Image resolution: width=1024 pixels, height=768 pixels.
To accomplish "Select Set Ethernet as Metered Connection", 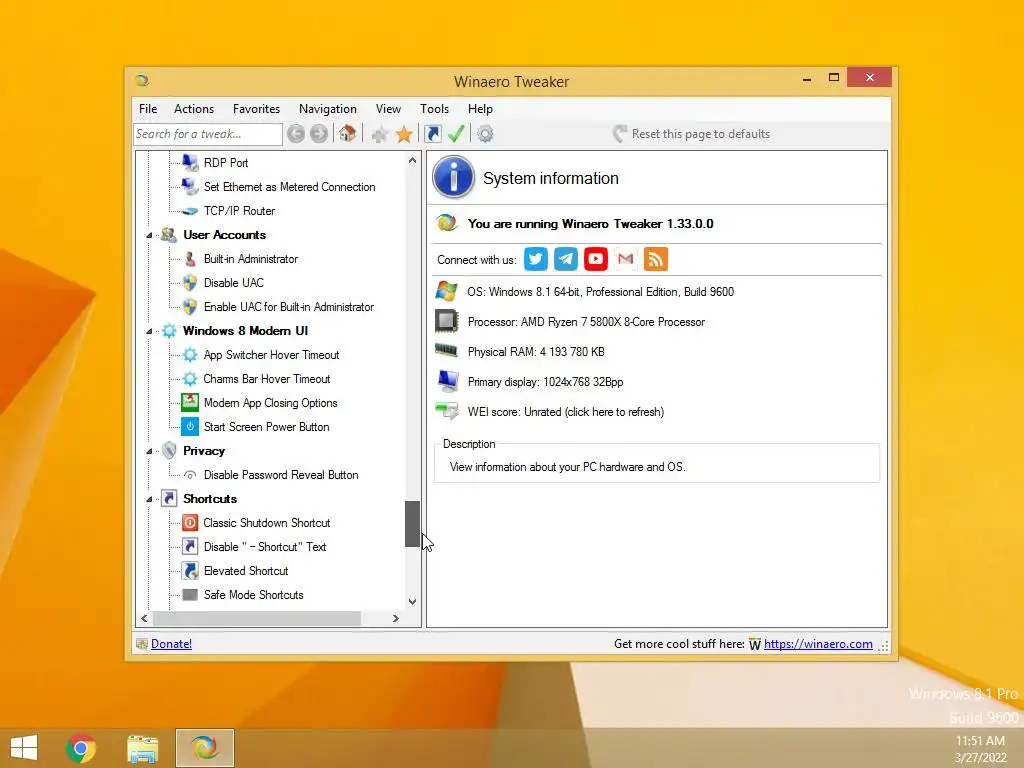I will [289, 187].
